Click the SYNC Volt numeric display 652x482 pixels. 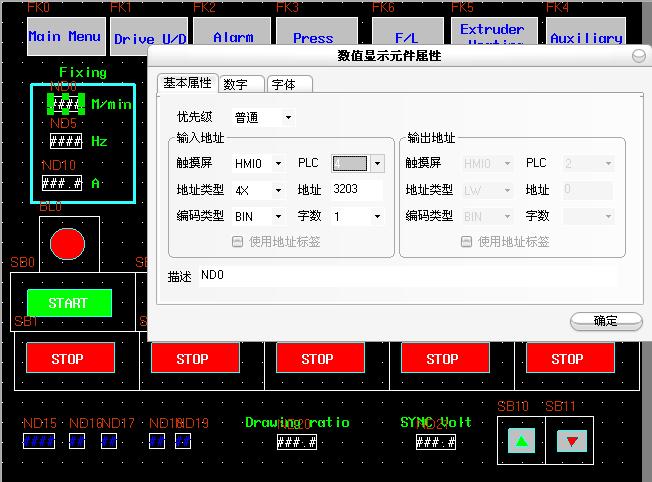point(436,442)
